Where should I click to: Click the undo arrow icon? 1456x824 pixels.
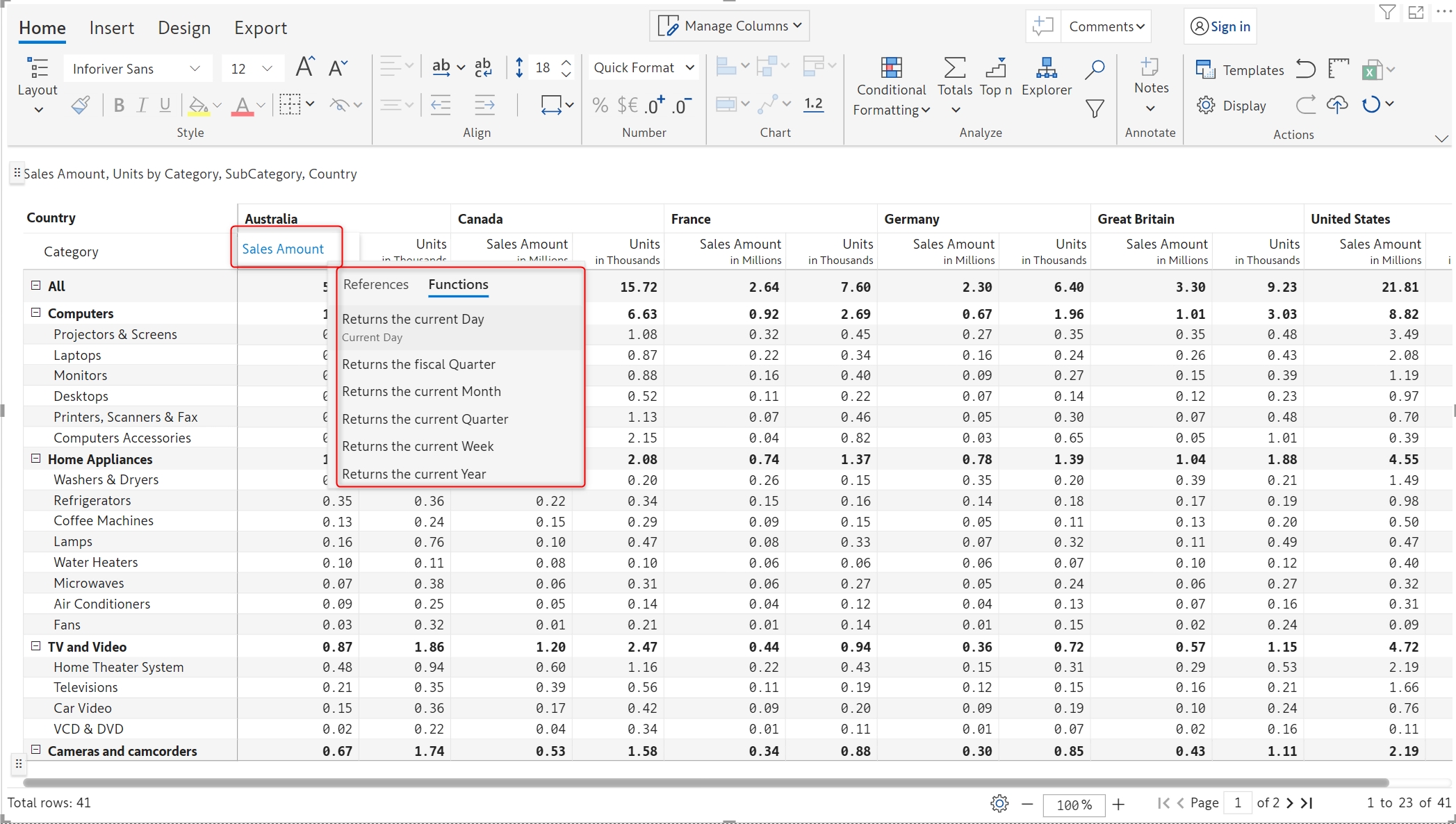pos(1306,69)
